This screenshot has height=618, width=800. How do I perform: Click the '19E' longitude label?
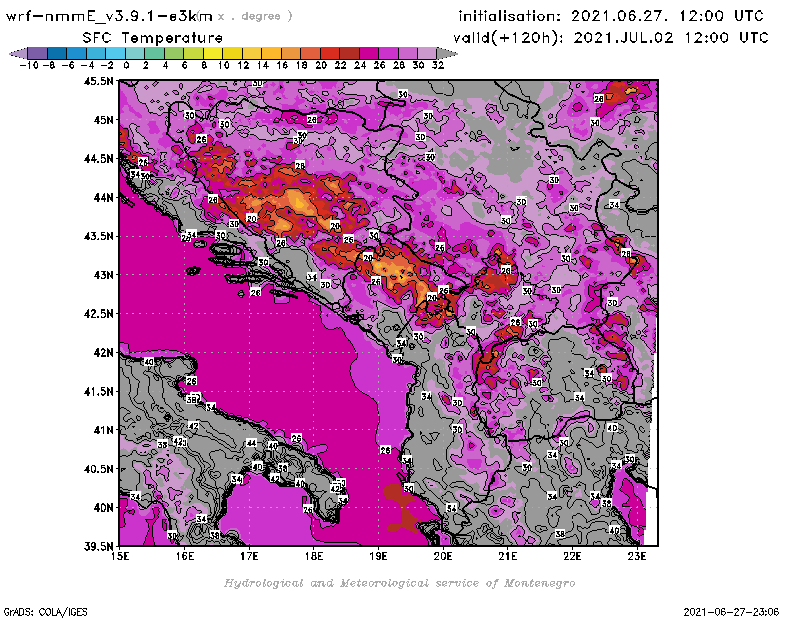tap(378, 556)
